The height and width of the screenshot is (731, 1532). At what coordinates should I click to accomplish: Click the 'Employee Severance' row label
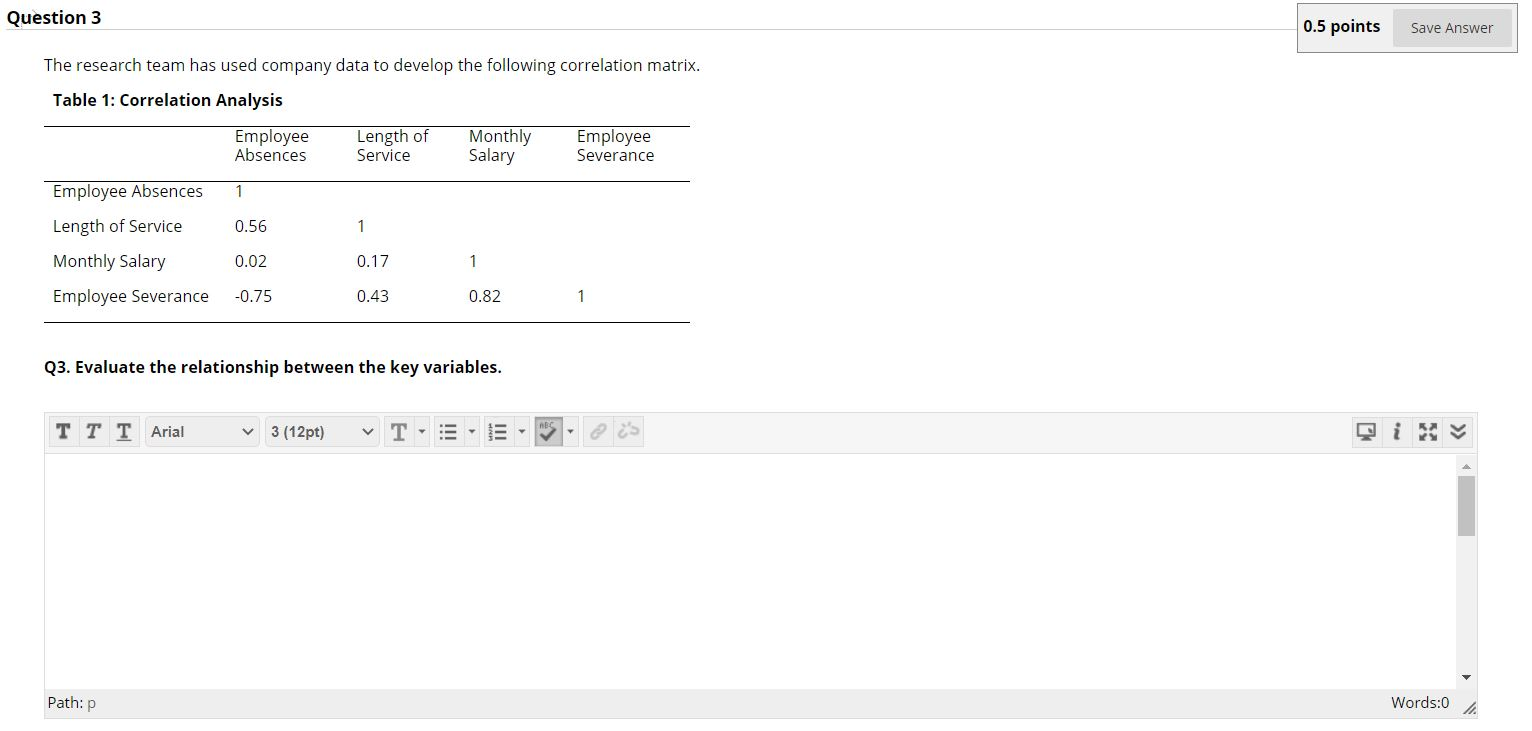coord(131,296)
